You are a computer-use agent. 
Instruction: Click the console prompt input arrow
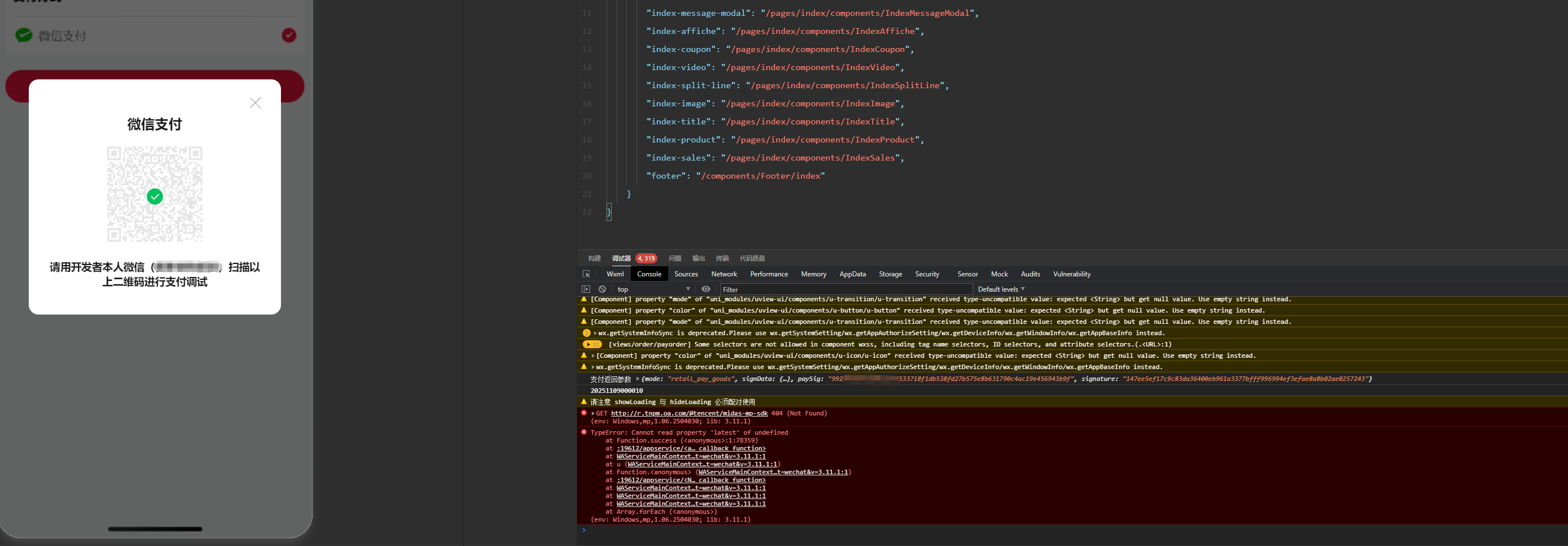tap(583, 530)
